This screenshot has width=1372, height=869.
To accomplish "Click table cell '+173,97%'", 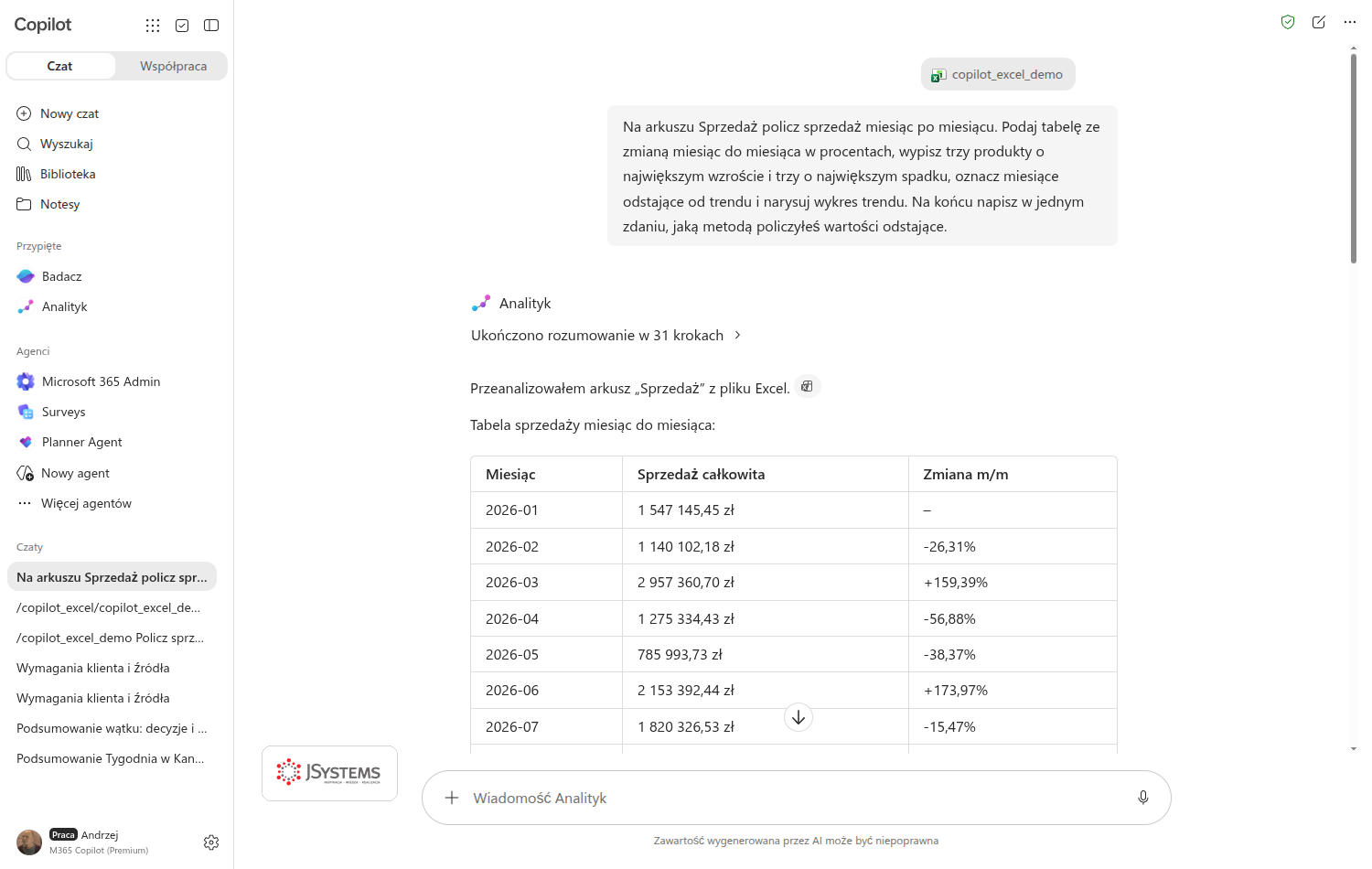I will [x=1013, y=691].
